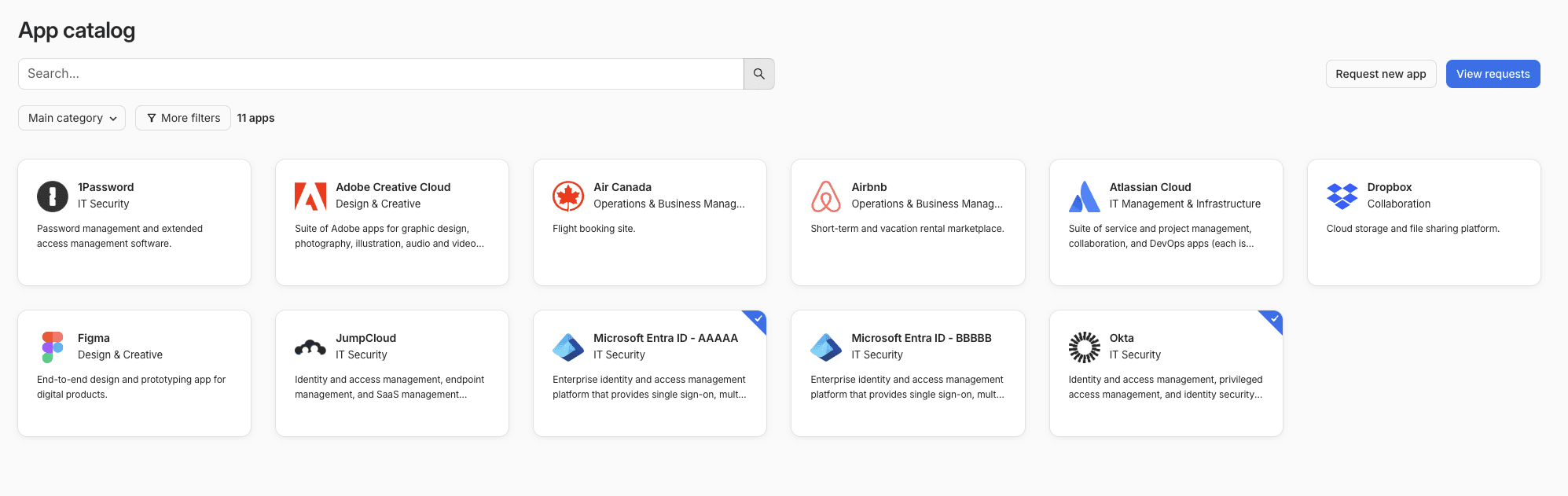Click the Adobe Creative Cloud logo
Image resolution: width=1568 pixels, height=496 pixels.
coord(310,196)
